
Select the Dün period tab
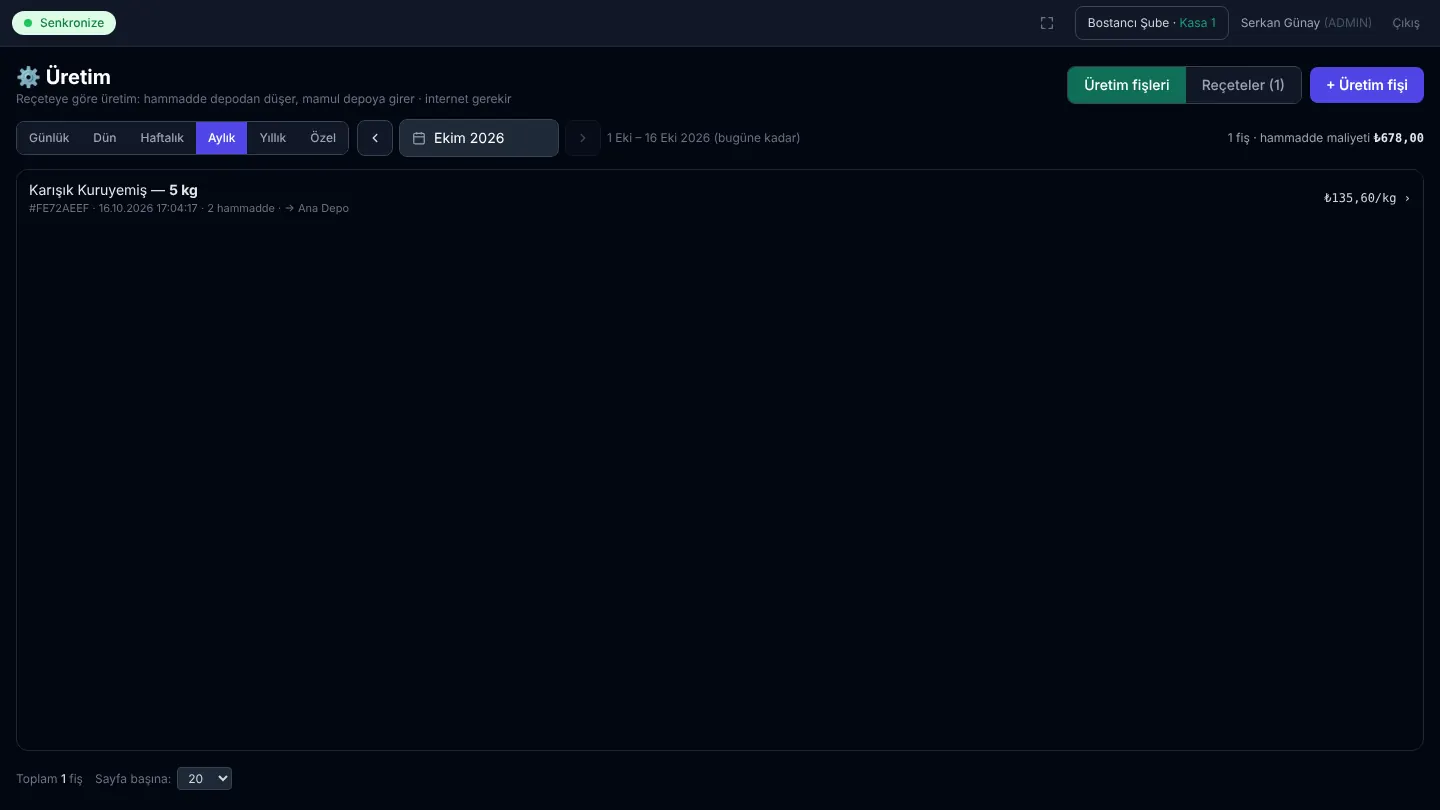tap(105, 138)
